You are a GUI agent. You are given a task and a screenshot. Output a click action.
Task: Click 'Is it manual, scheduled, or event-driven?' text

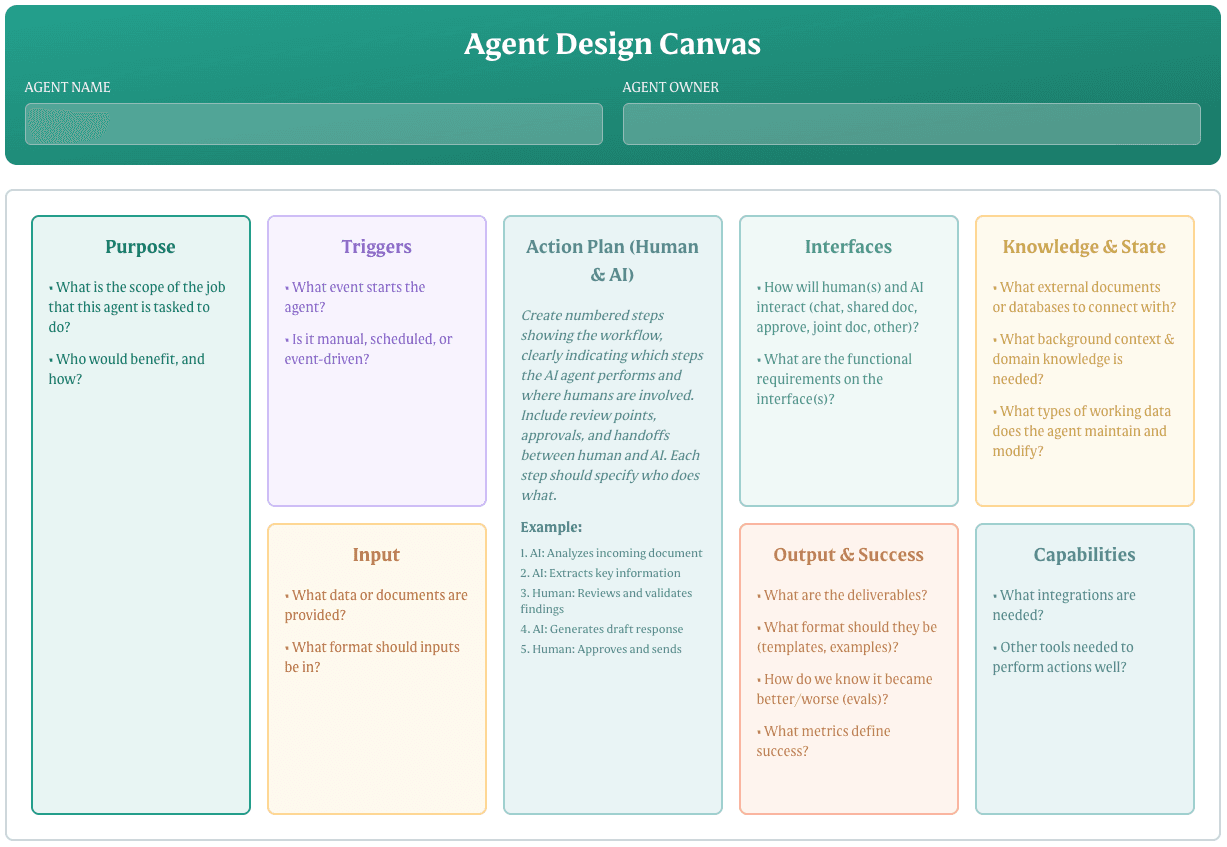click(368, 349)
